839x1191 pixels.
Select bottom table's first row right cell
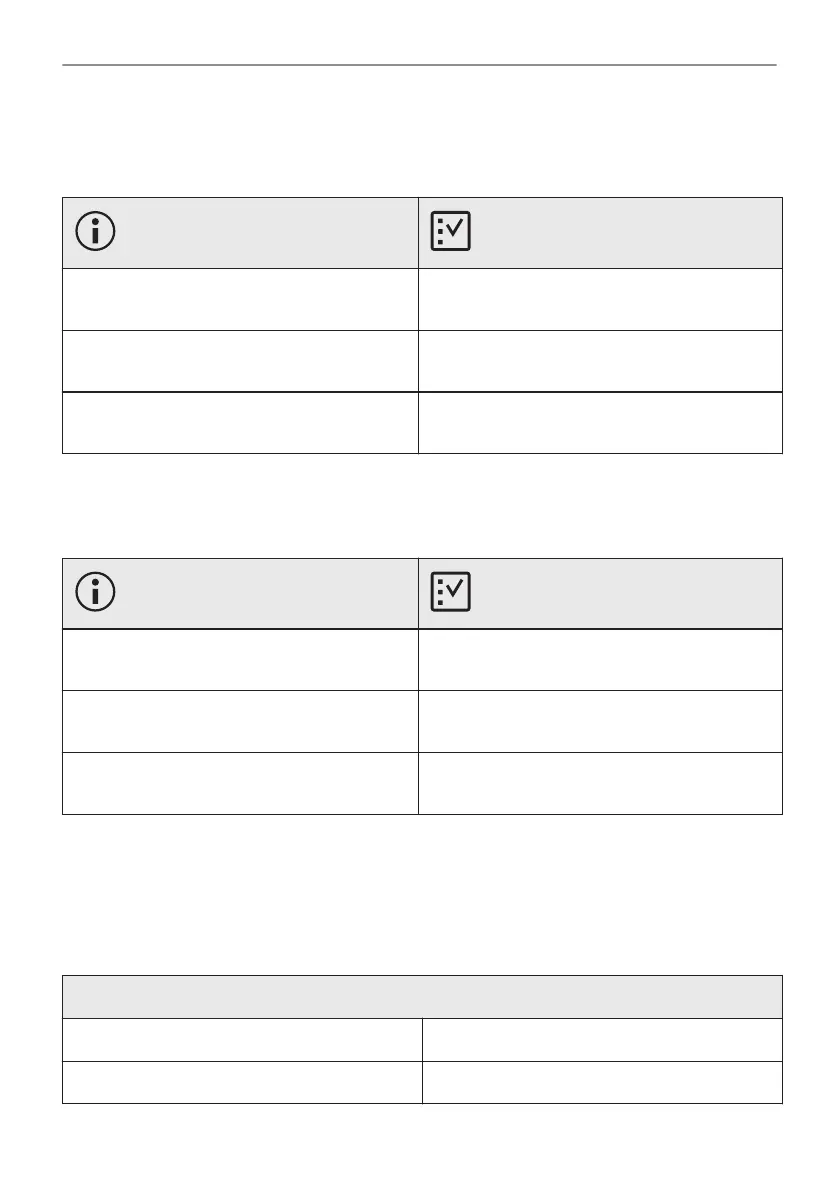pos(602,1040)
